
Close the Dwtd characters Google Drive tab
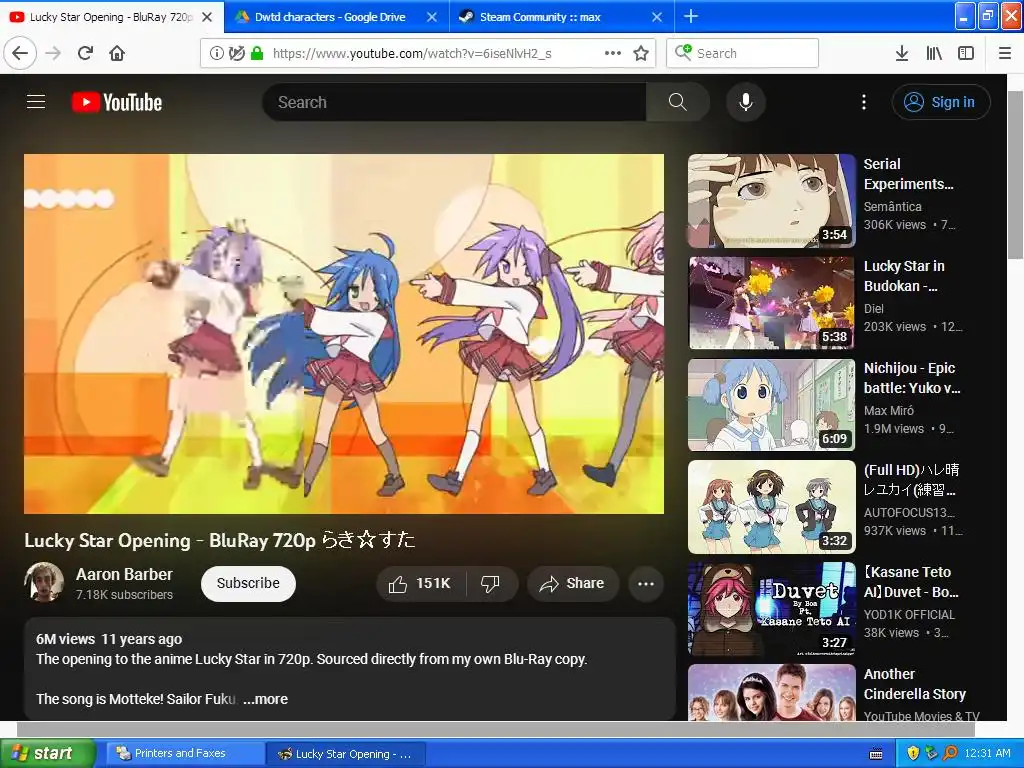(432, 17)
